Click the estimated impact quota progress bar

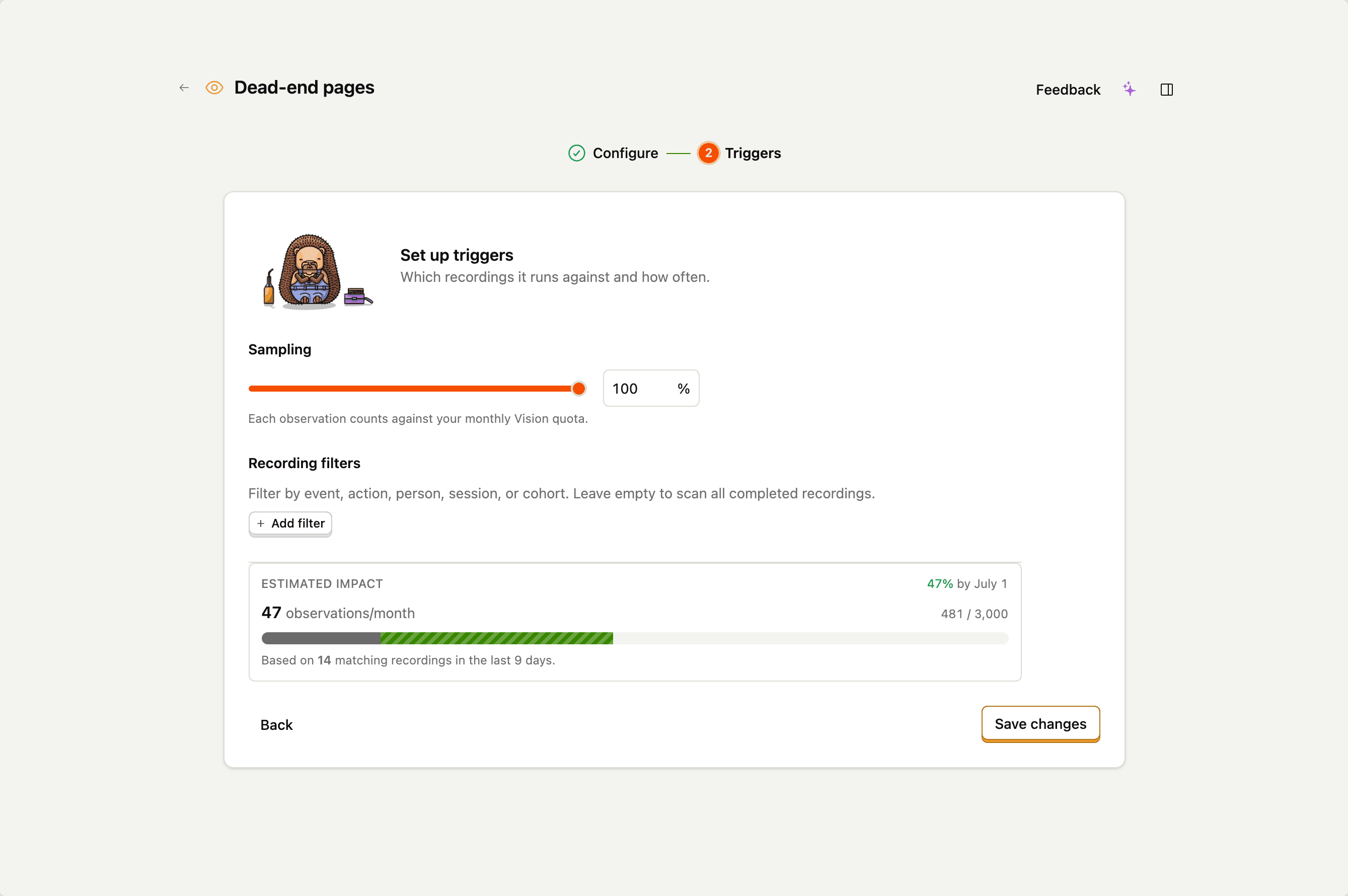[x=634, y=638]
